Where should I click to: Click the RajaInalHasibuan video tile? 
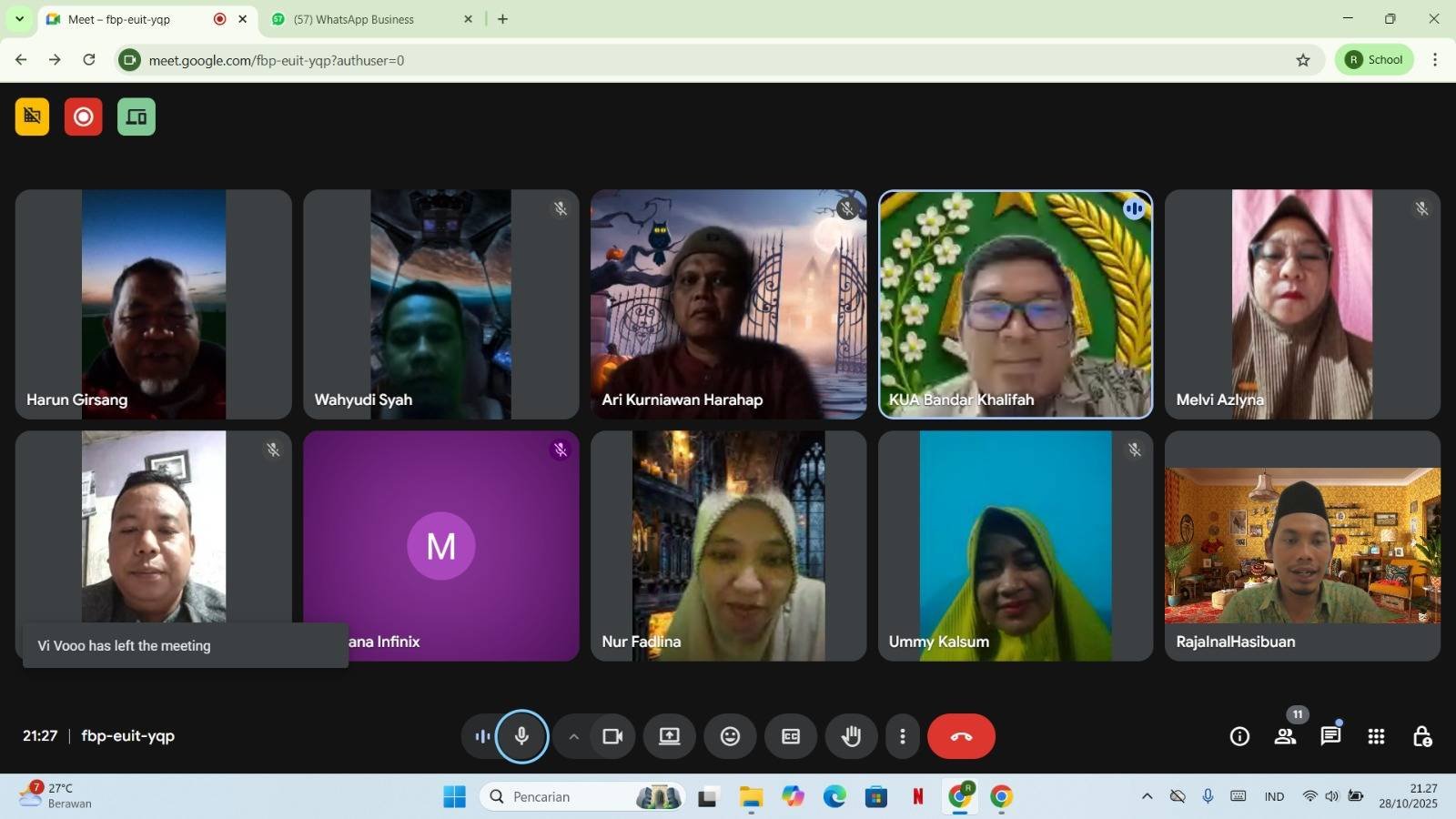(x=1302, y=546)
